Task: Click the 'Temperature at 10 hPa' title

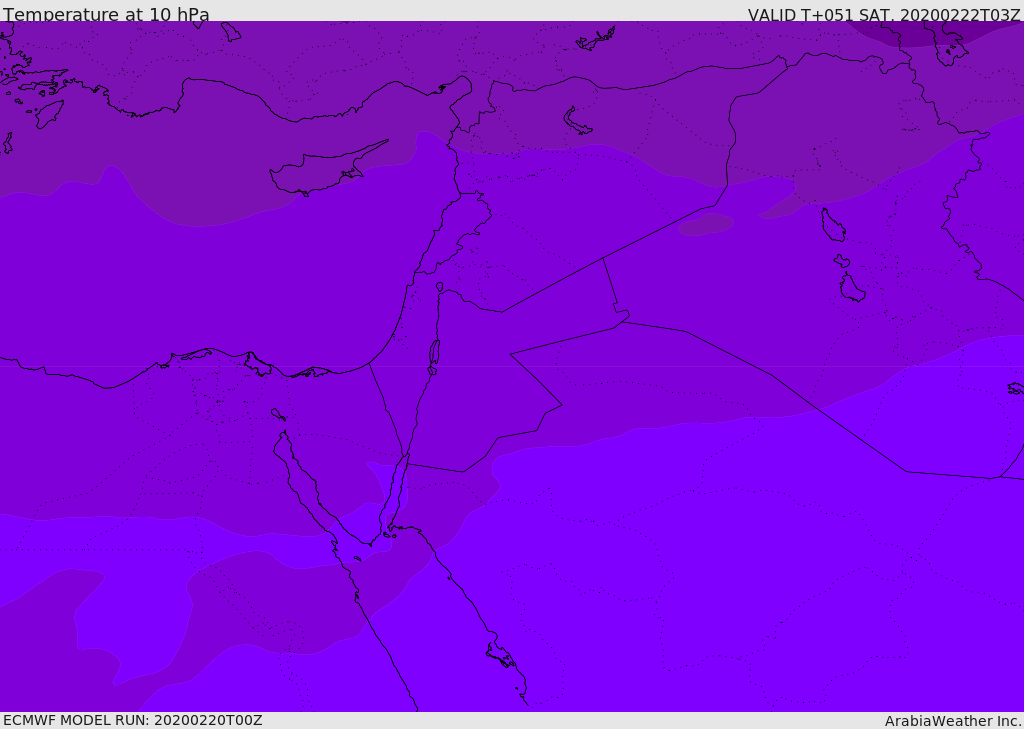Action: click(106, 14)
